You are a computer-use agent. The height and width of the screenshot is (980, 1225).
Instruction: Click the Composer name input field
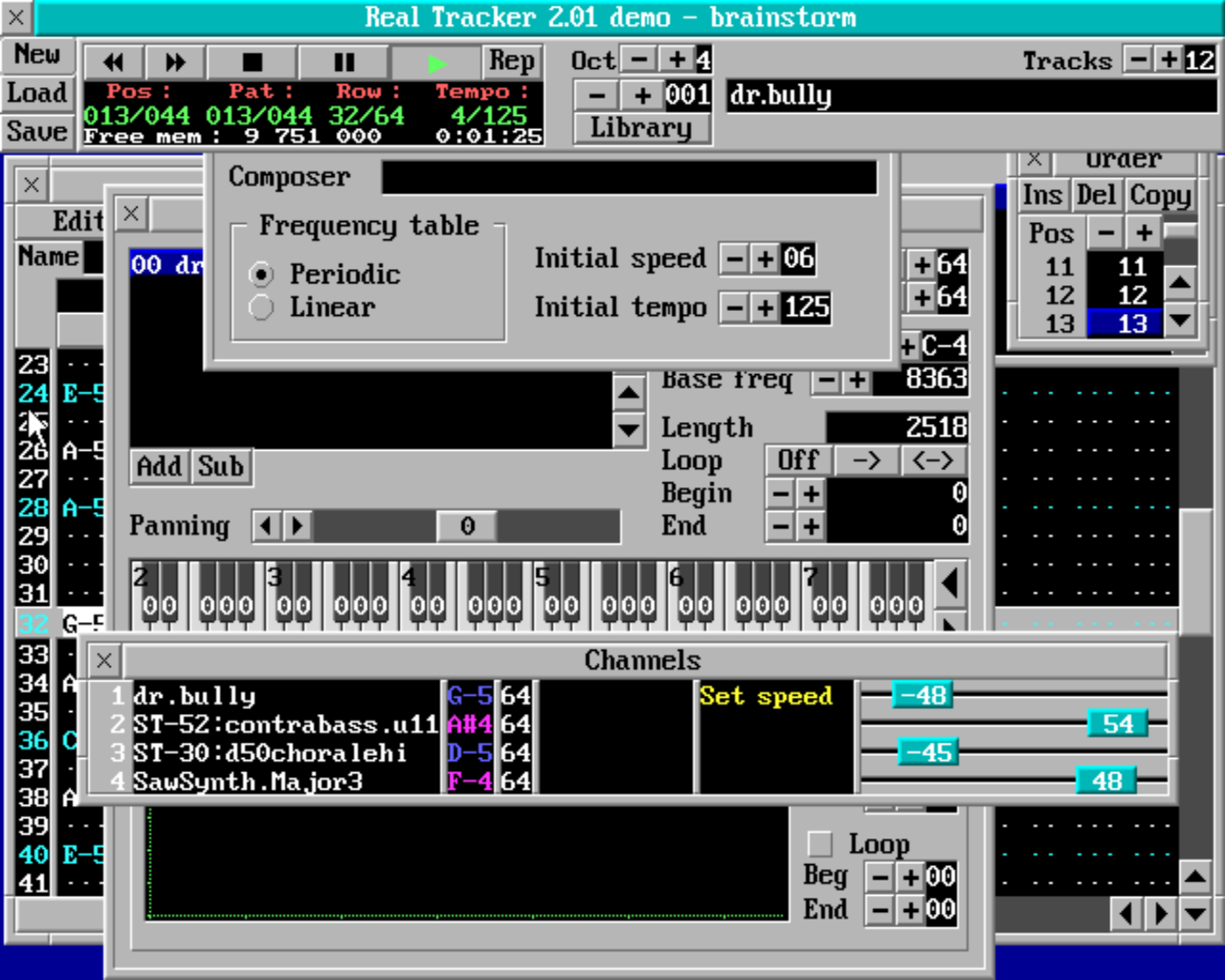(x=629, y=177)
